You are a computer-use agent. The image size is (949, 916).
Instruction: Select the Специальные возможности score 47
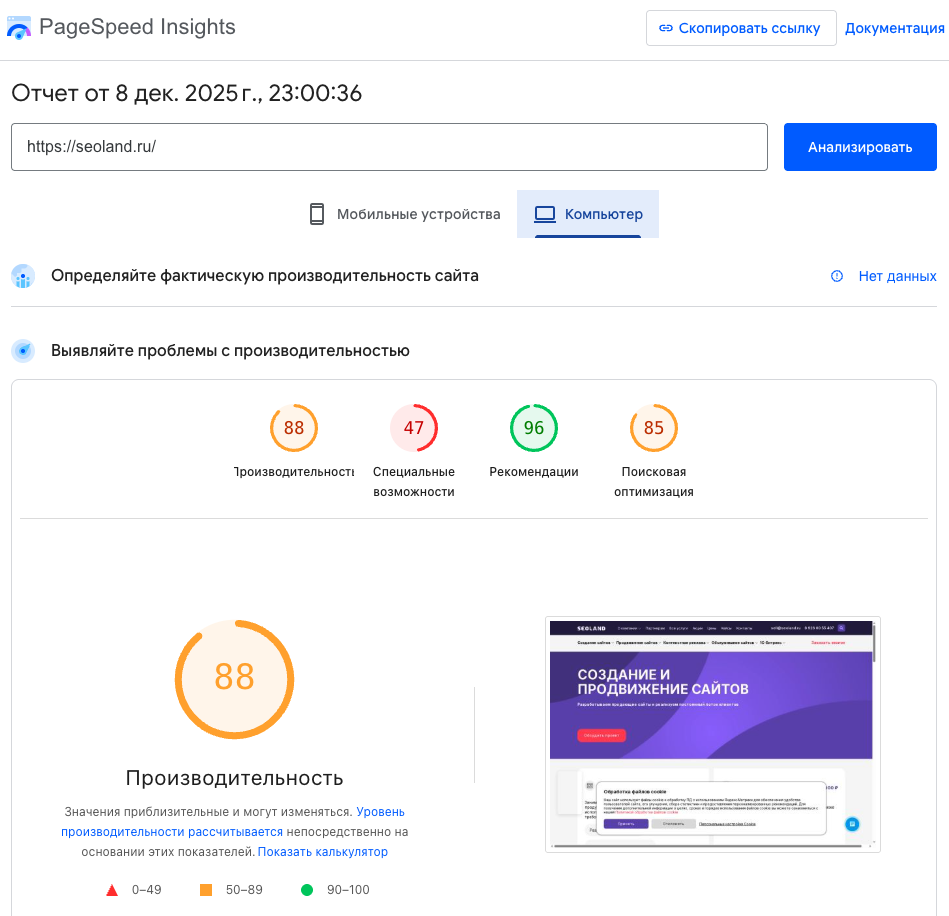point(414,427)
